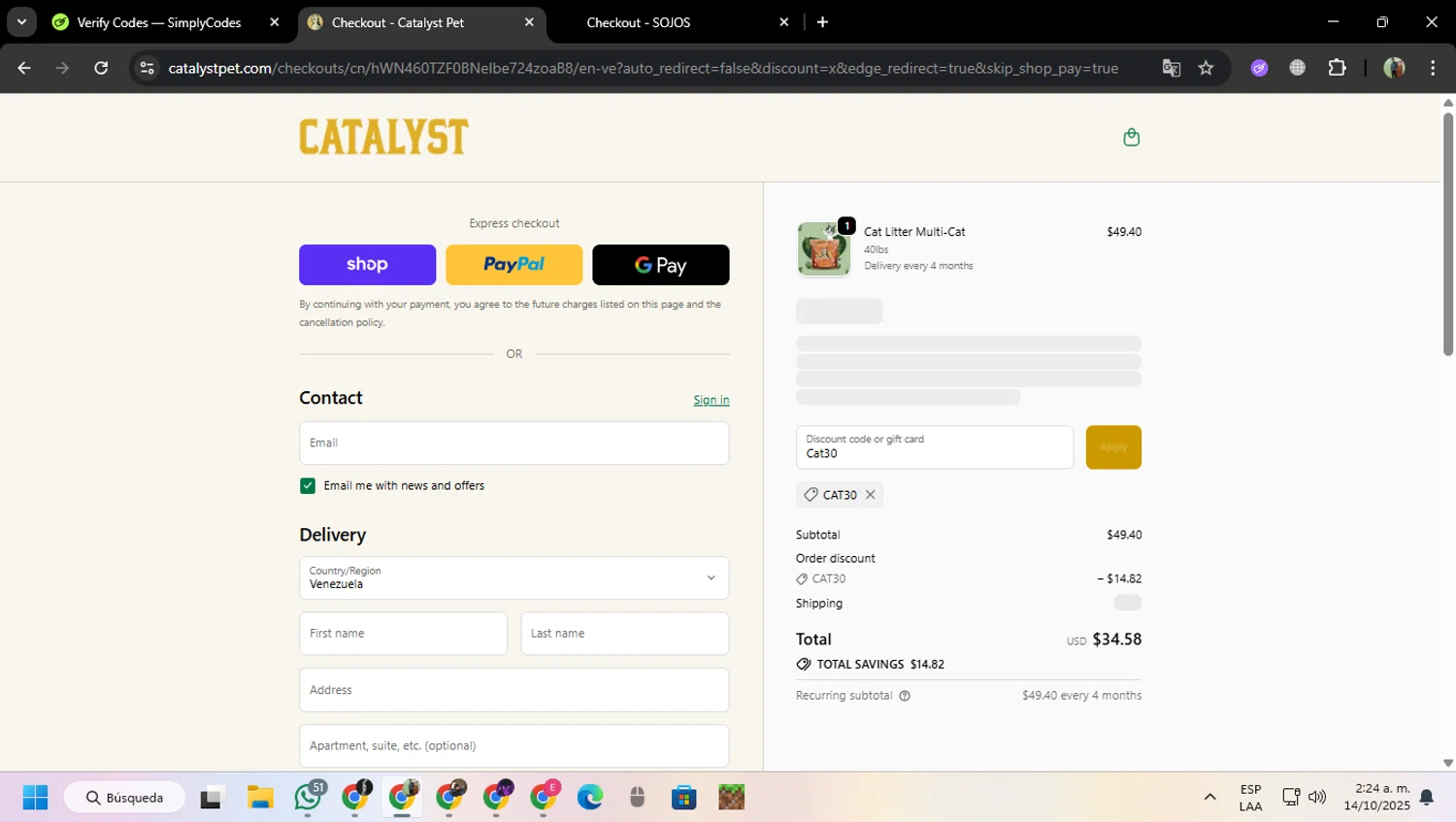Click the ESP LAA language indicator
The image size is (1456, 822).
click(x=1250, y=798)
